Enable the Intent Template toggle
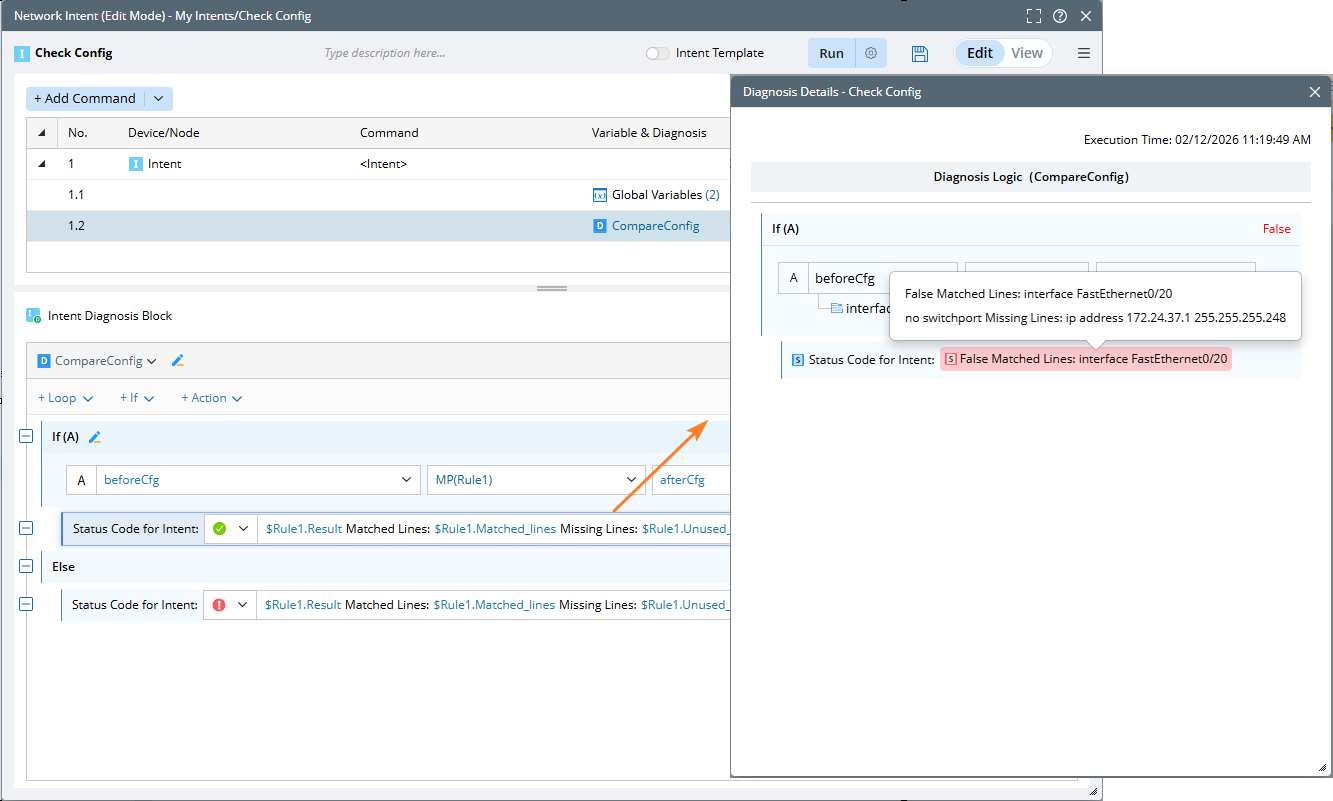Viewport: 1333px width, 801px height. [x=657, y=54]
